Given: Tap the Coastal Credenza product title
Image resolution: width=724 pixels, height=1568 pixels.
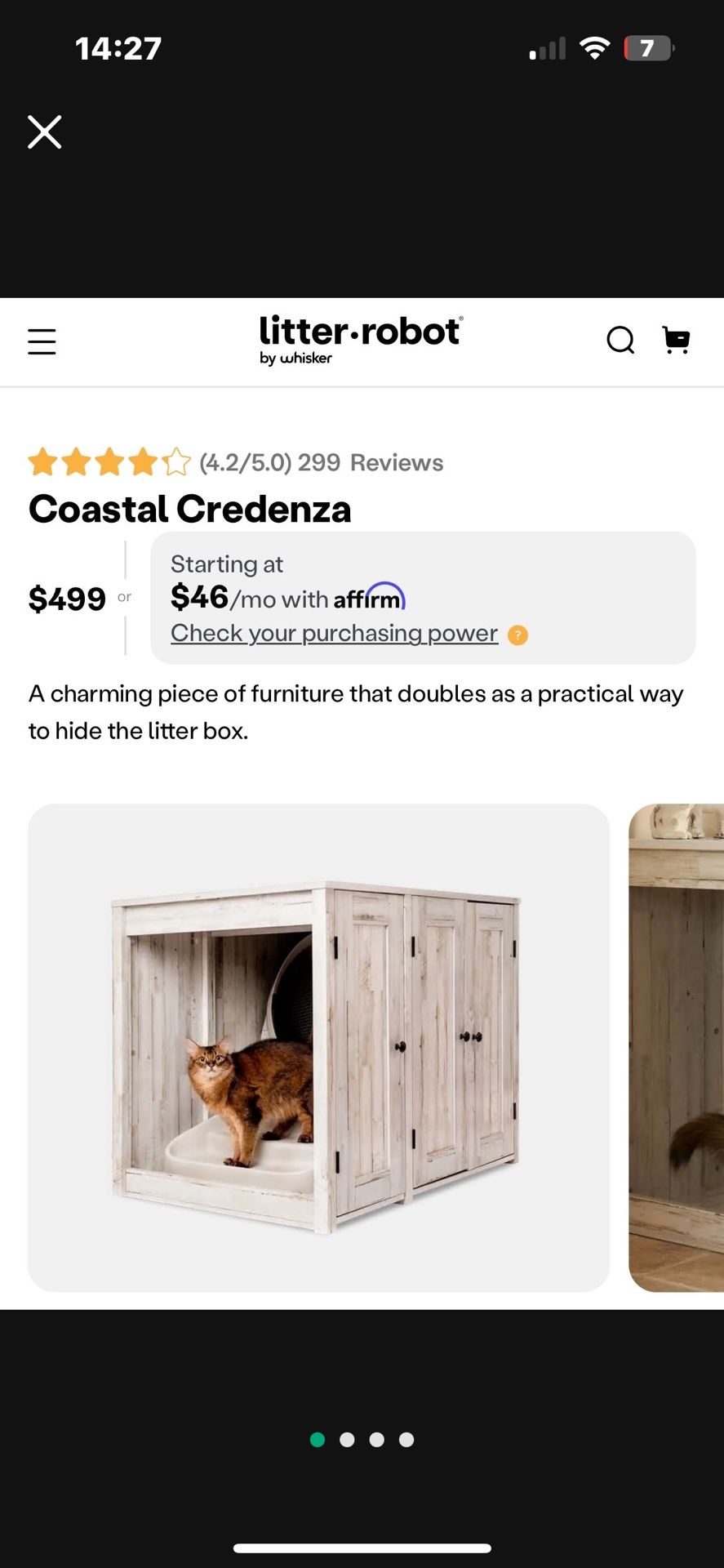Looking at the screenshot, I should [190, 509].
